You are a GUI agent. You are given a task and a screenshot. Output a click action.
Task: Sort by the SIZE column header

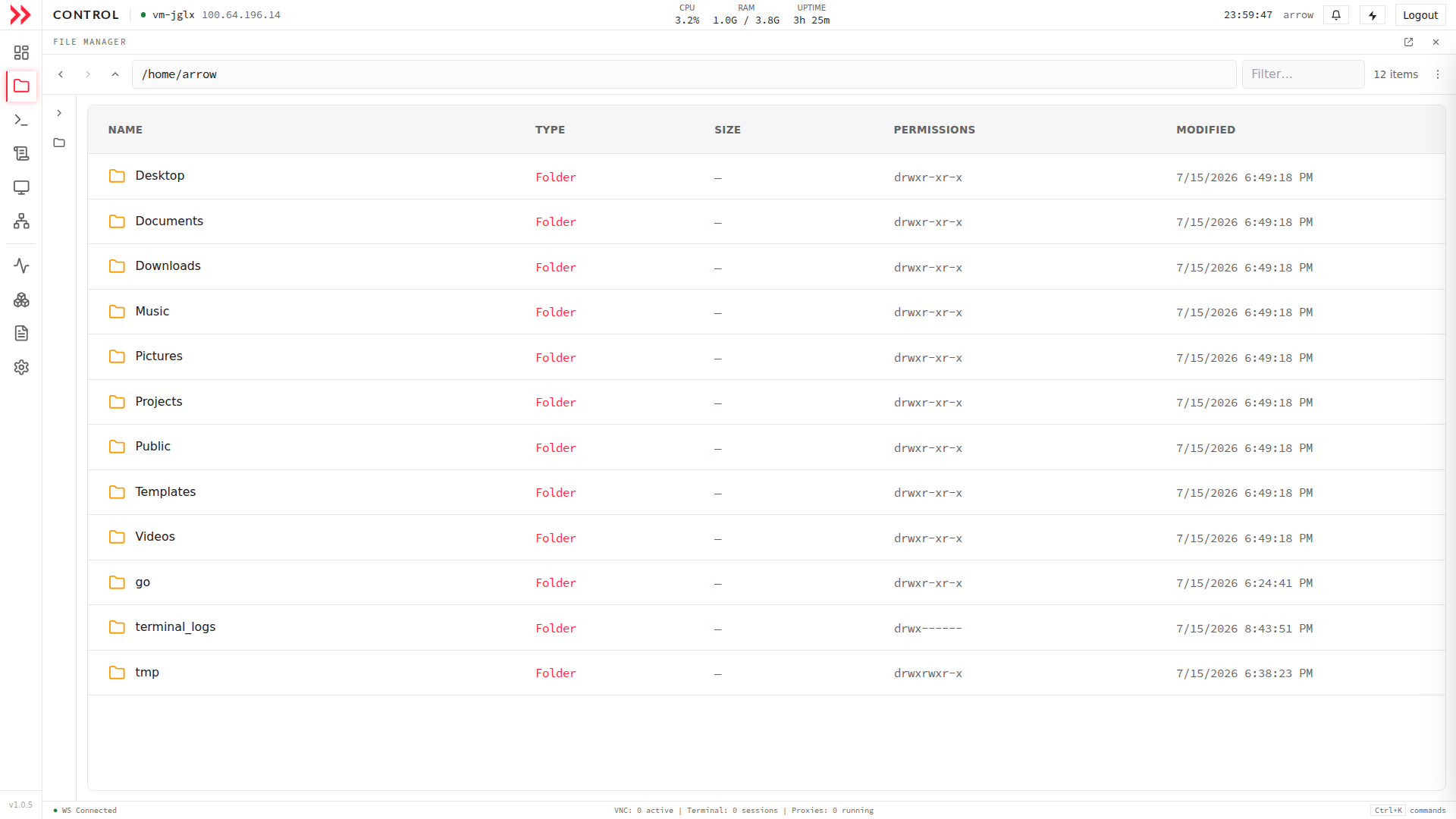pos(727,130)
